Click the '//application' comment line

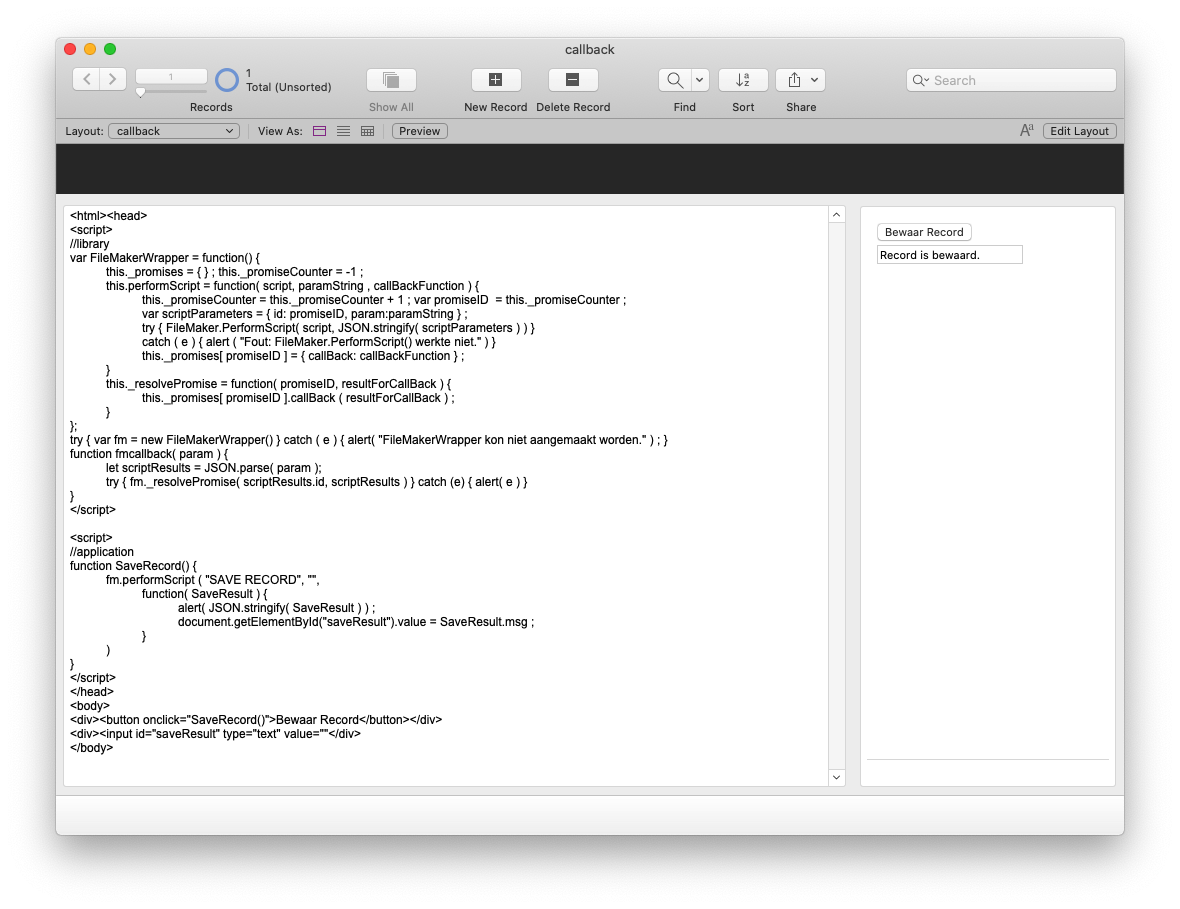102,552
